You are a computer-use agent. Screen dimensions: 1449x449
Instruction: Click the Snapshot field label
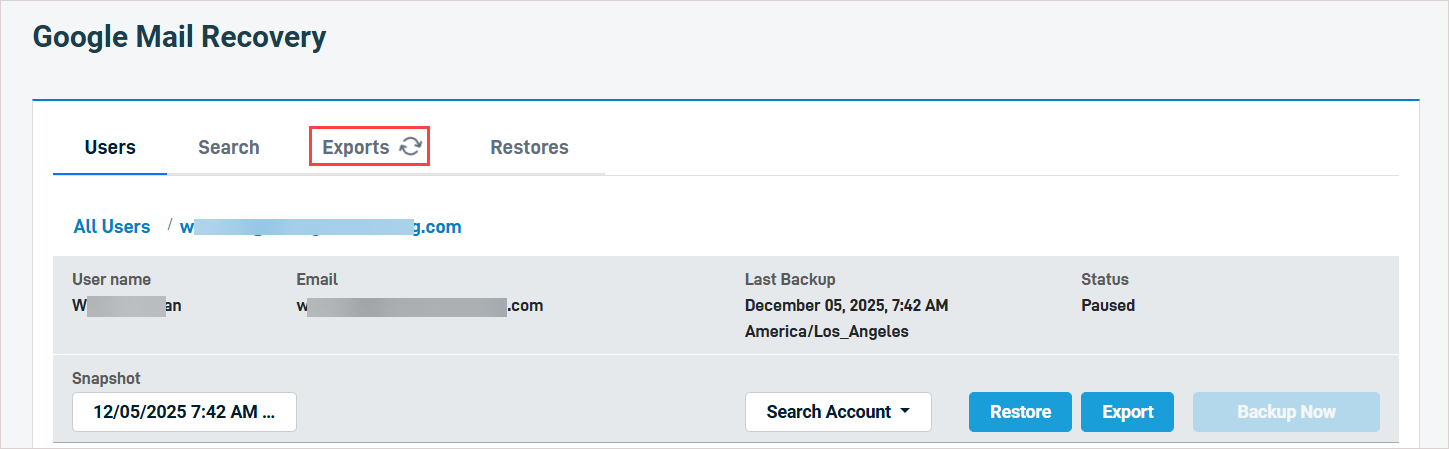(x=106, y=379)
